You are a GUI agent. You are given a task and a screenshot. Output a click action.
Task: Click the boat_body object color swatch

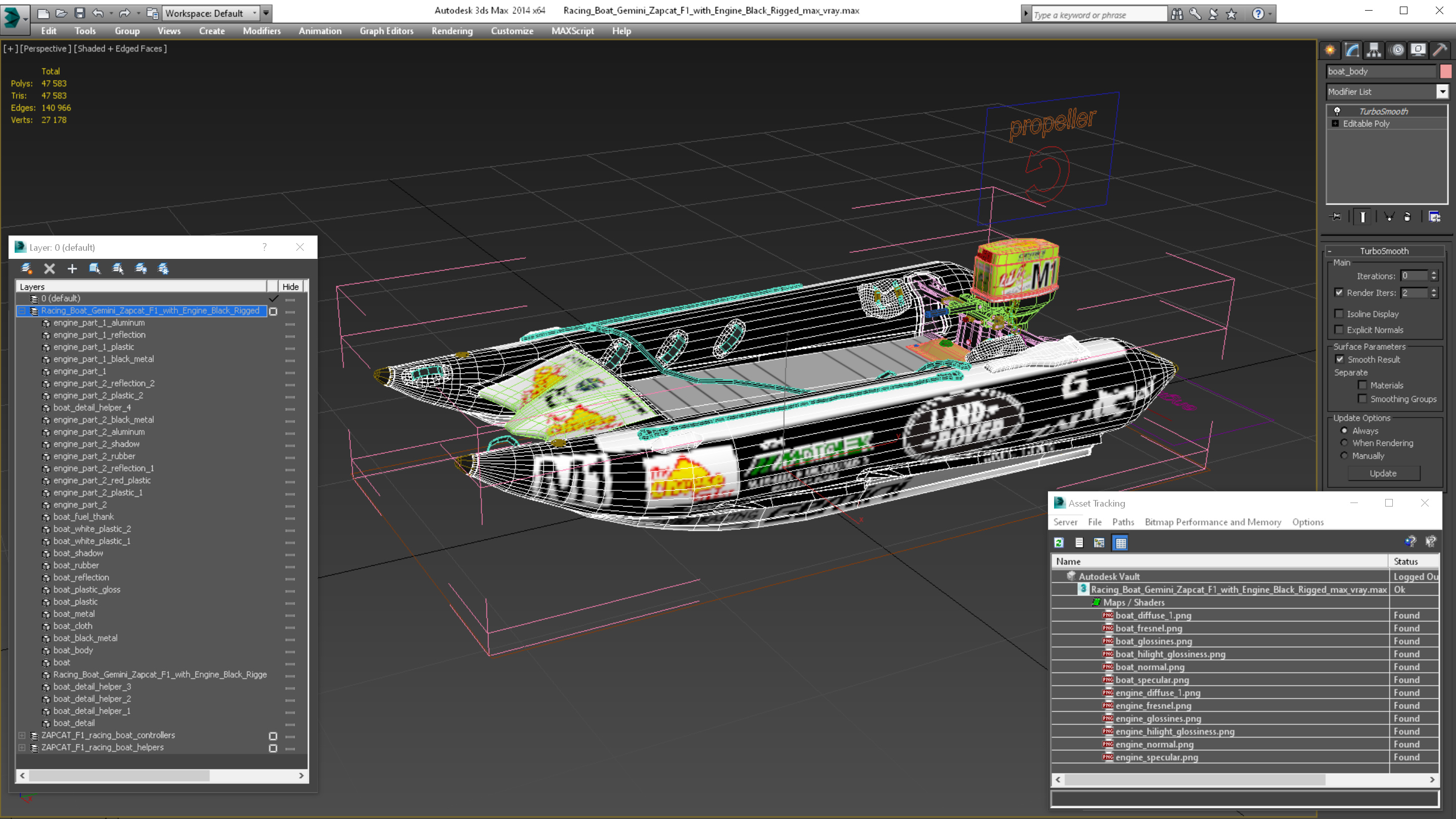click(x=1446, y=71)
